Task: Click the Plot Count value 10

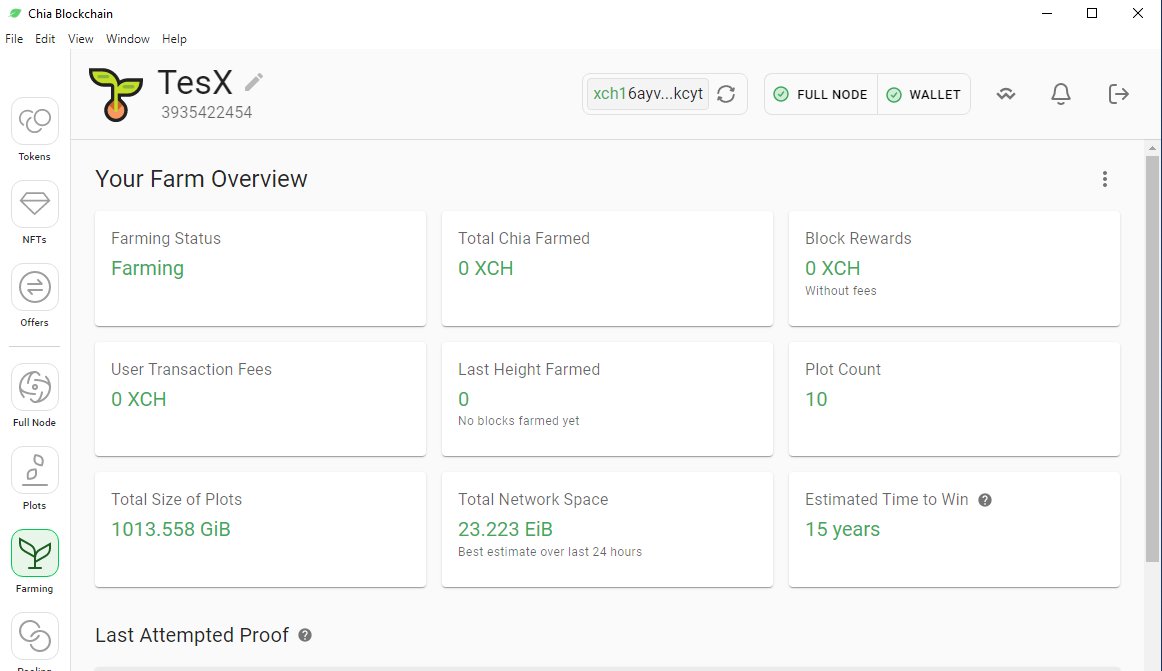Action: 816,400
